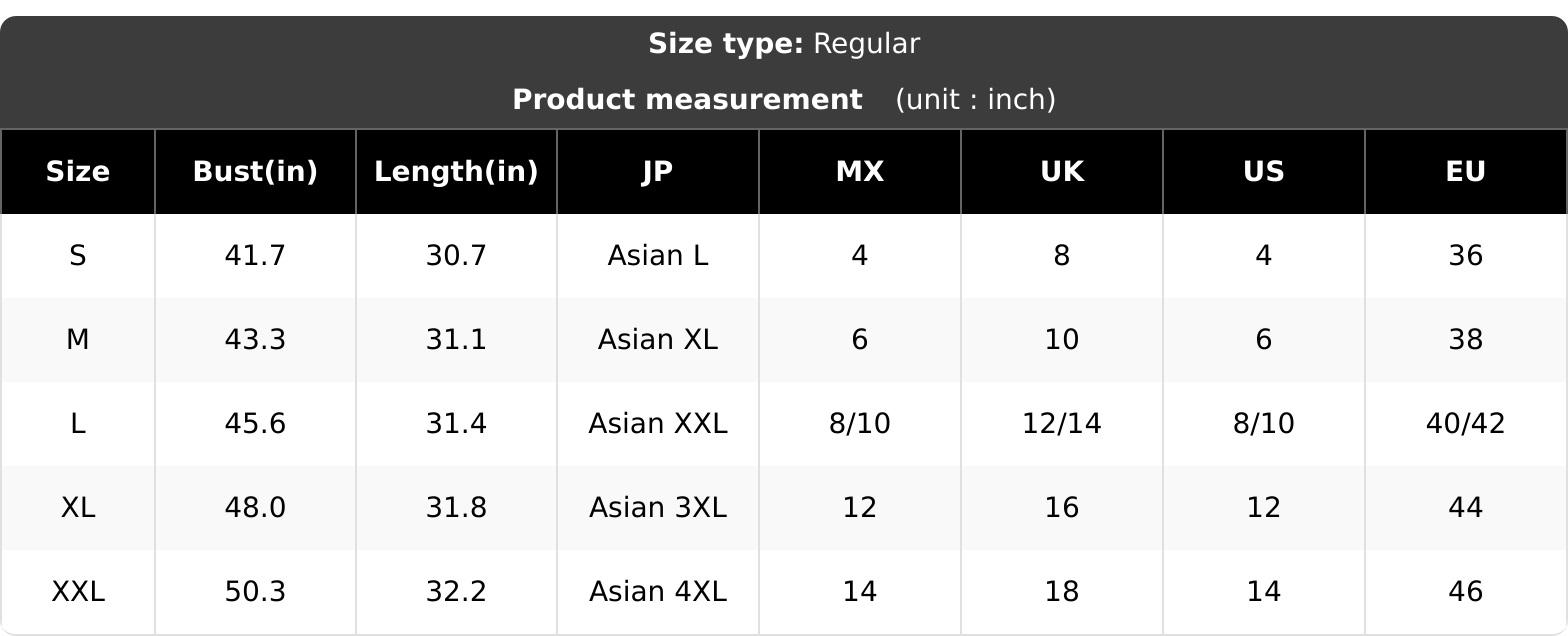Select the UK column header
1568x636 pixels.
[x=1062, y=172]
